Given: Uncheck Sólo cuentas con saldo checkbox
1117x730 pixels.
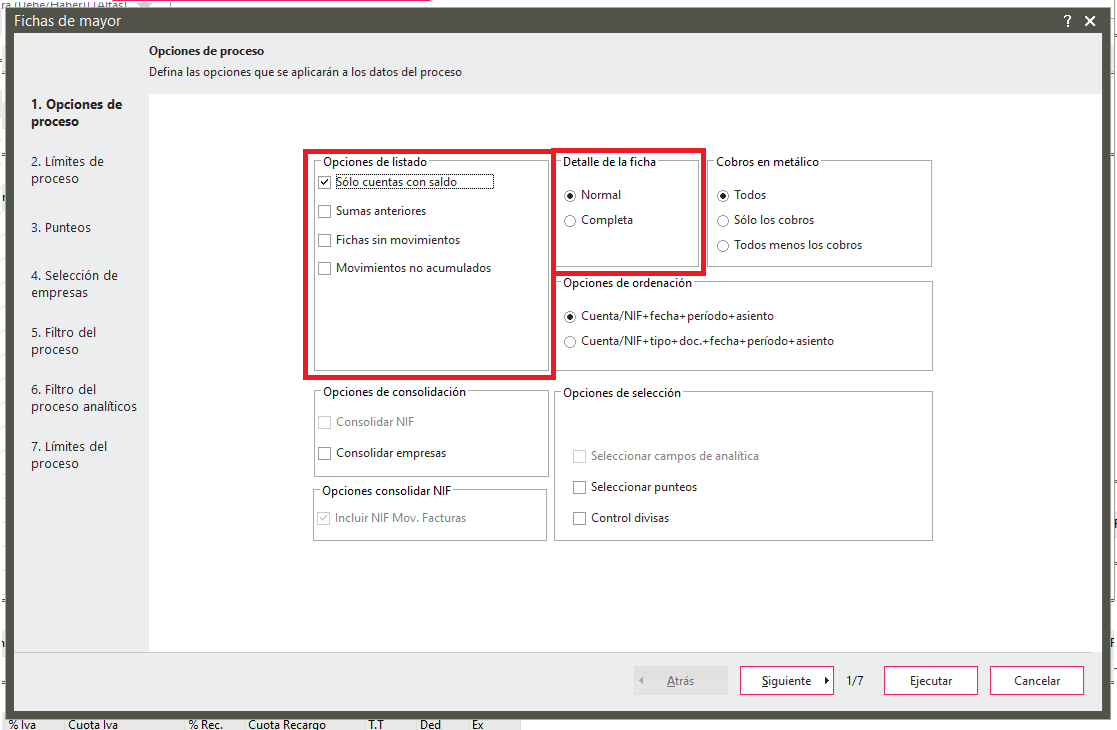Looking at the screenshot, I should [x=324, y=182].
